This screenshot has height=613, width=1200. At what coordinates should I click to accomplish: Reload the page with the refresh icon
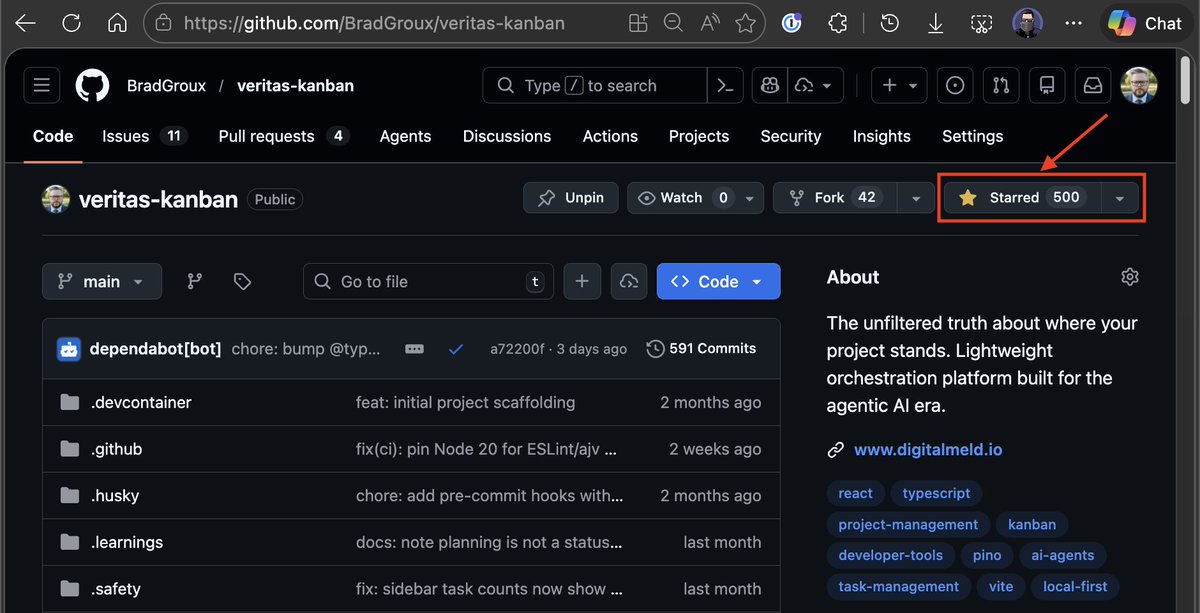71,23
